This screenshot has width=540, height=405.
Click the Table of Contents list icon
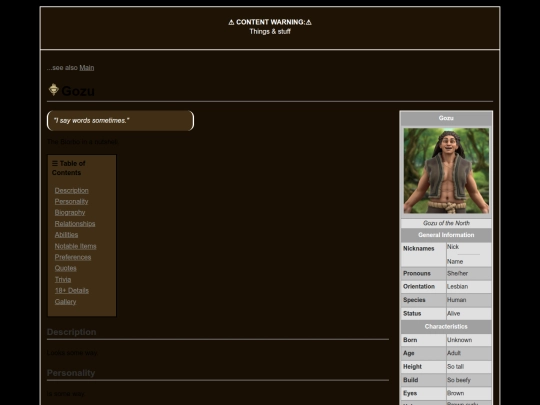click(55, 163)
